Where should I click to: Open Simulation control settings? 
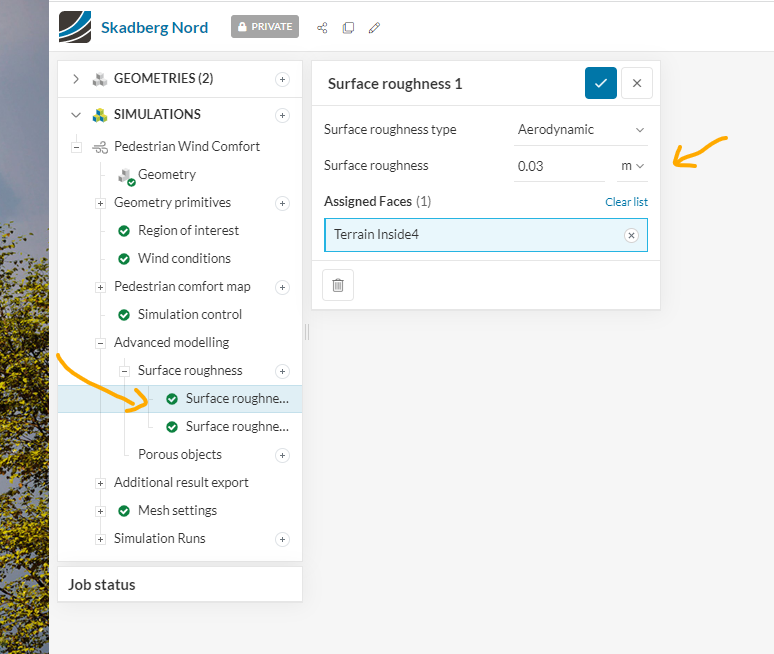click(x=189, y=315)
